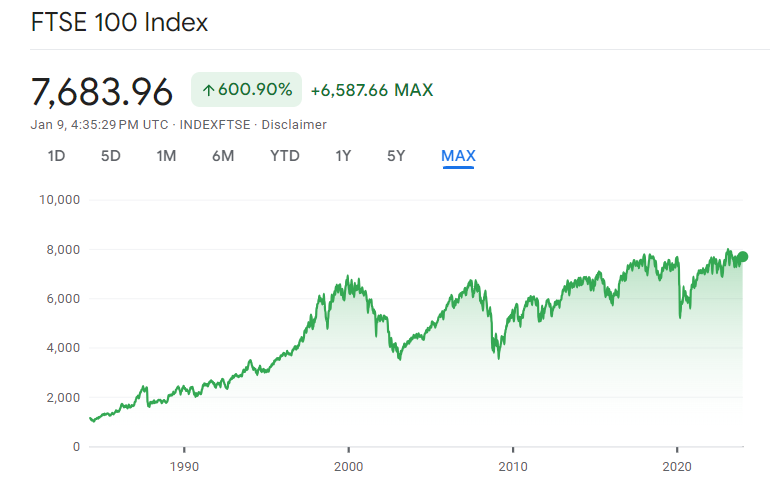Choose the 1M chart range

(x=166, y=156)
